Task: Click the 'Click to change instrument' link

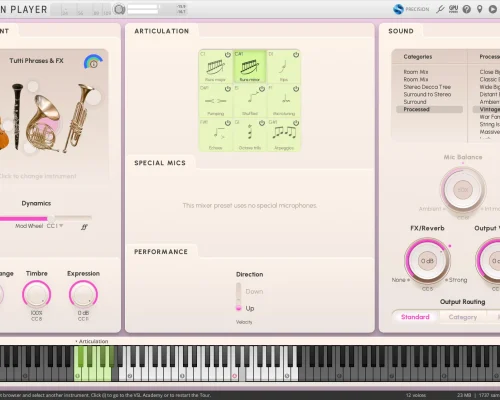Action: [x=38, y=176]
